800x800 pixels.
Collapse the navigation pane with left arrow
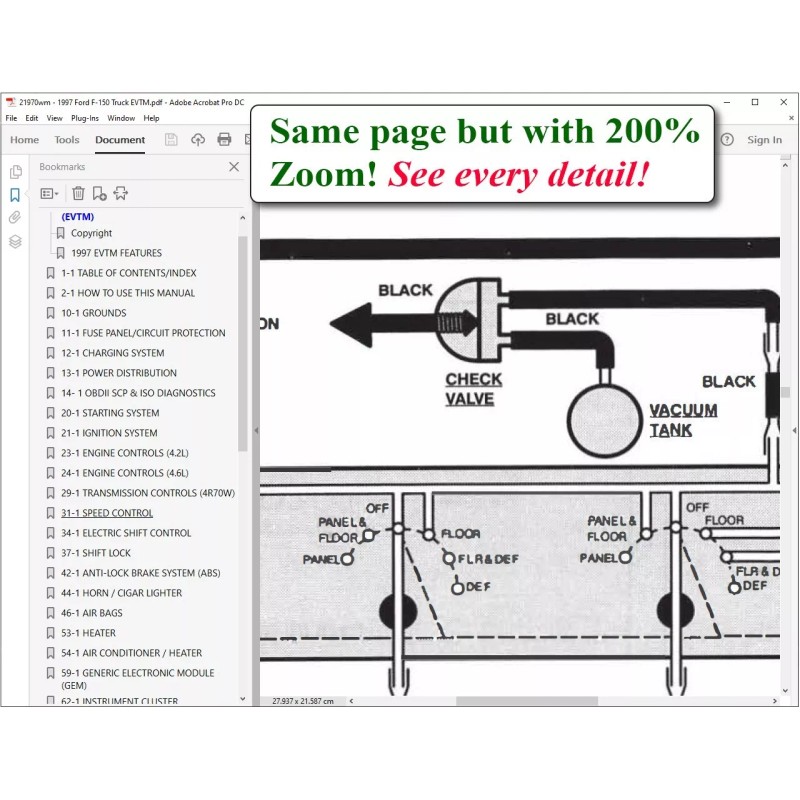coord(255,430)
